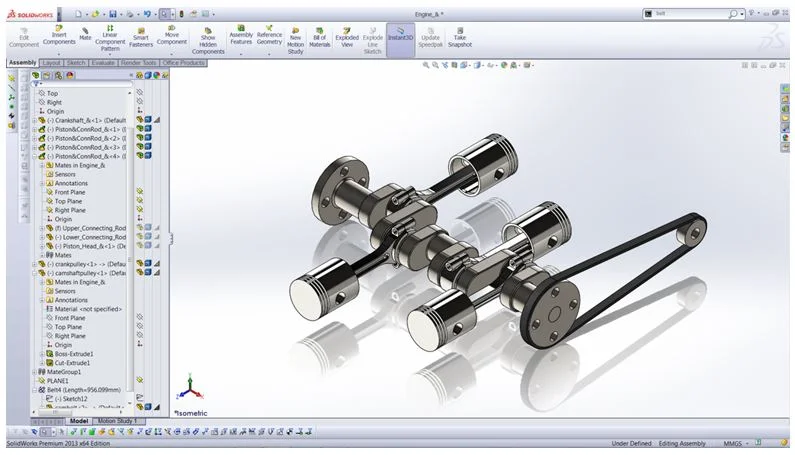
Task: Click Show Hidden Components
Action: coord(208,41)
